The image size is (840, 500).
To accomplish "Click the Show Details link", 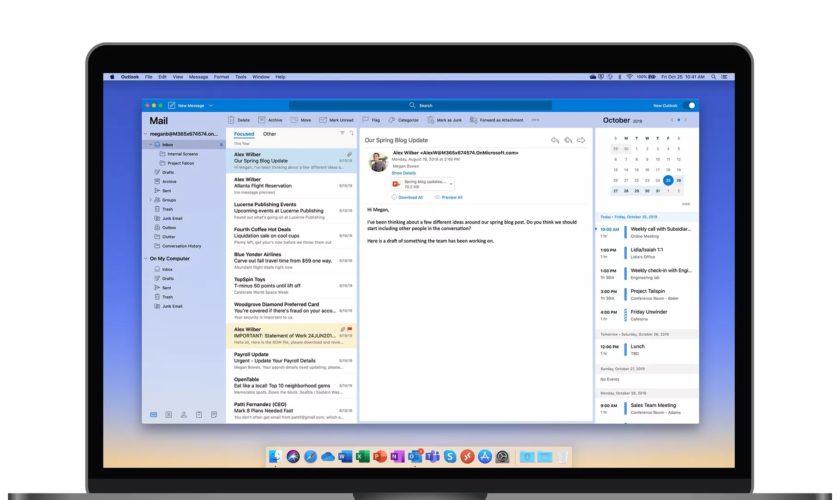I will tap(404, 173).
